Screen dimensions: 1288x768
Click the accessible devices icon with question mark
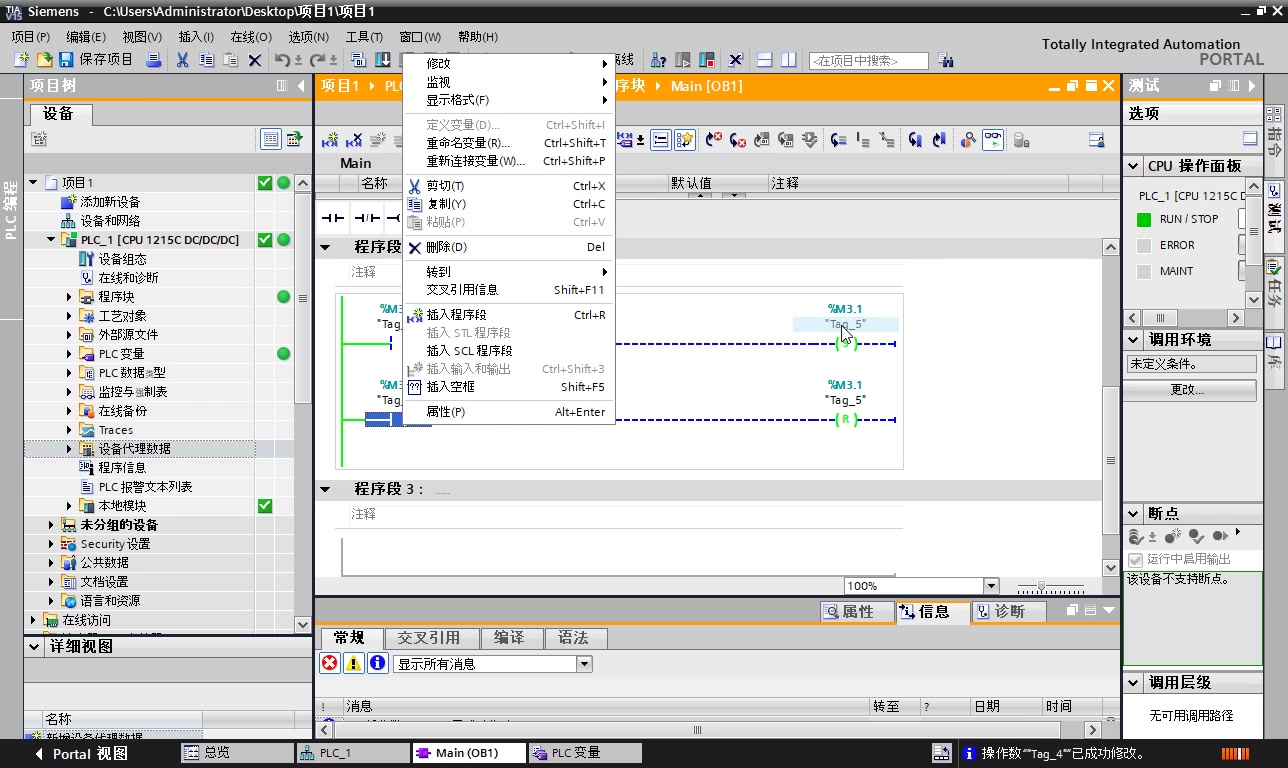[x=658, y=60]
